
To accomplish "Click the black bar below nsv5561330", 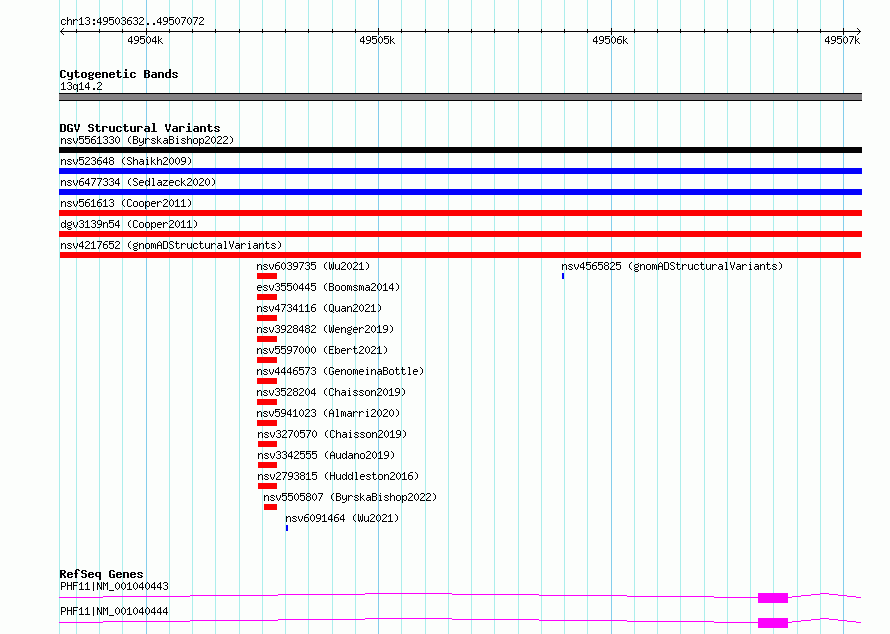I will click(460, 150).
